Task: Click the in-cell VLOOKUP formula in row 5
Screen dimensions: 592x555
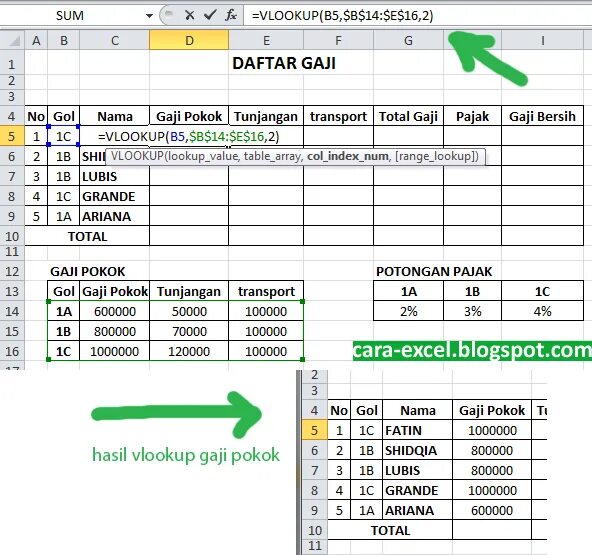Action: [x=188, y=136]
